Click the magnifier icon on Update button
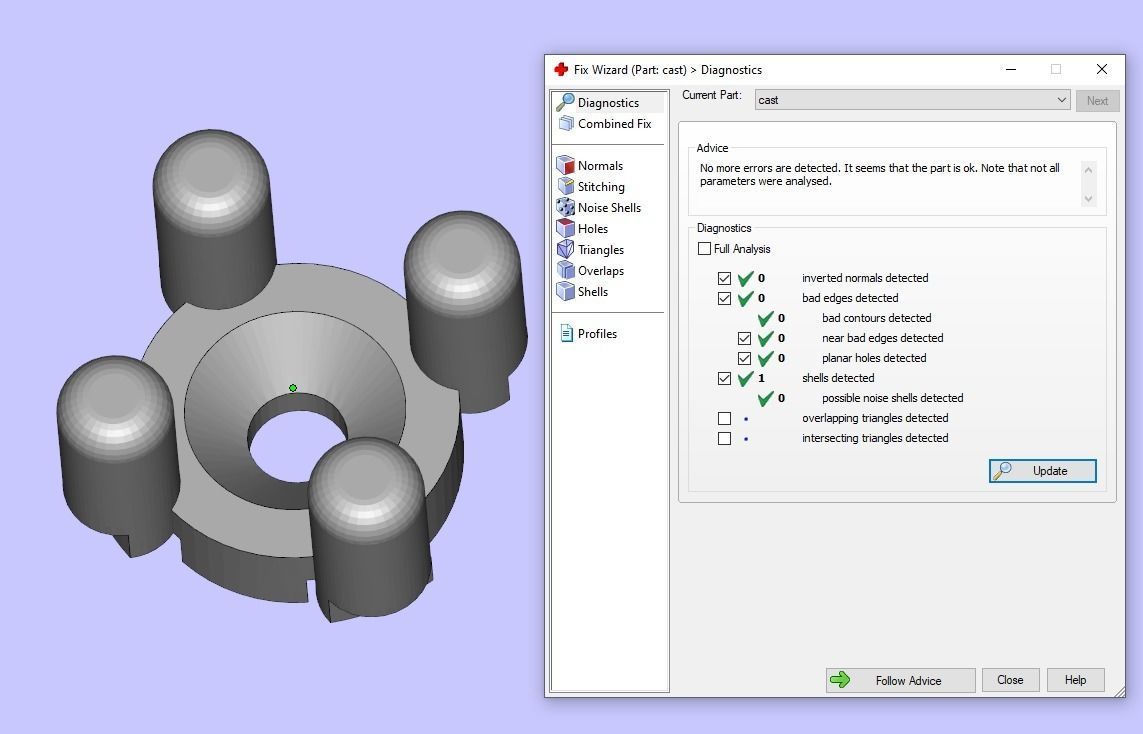 1002,471
